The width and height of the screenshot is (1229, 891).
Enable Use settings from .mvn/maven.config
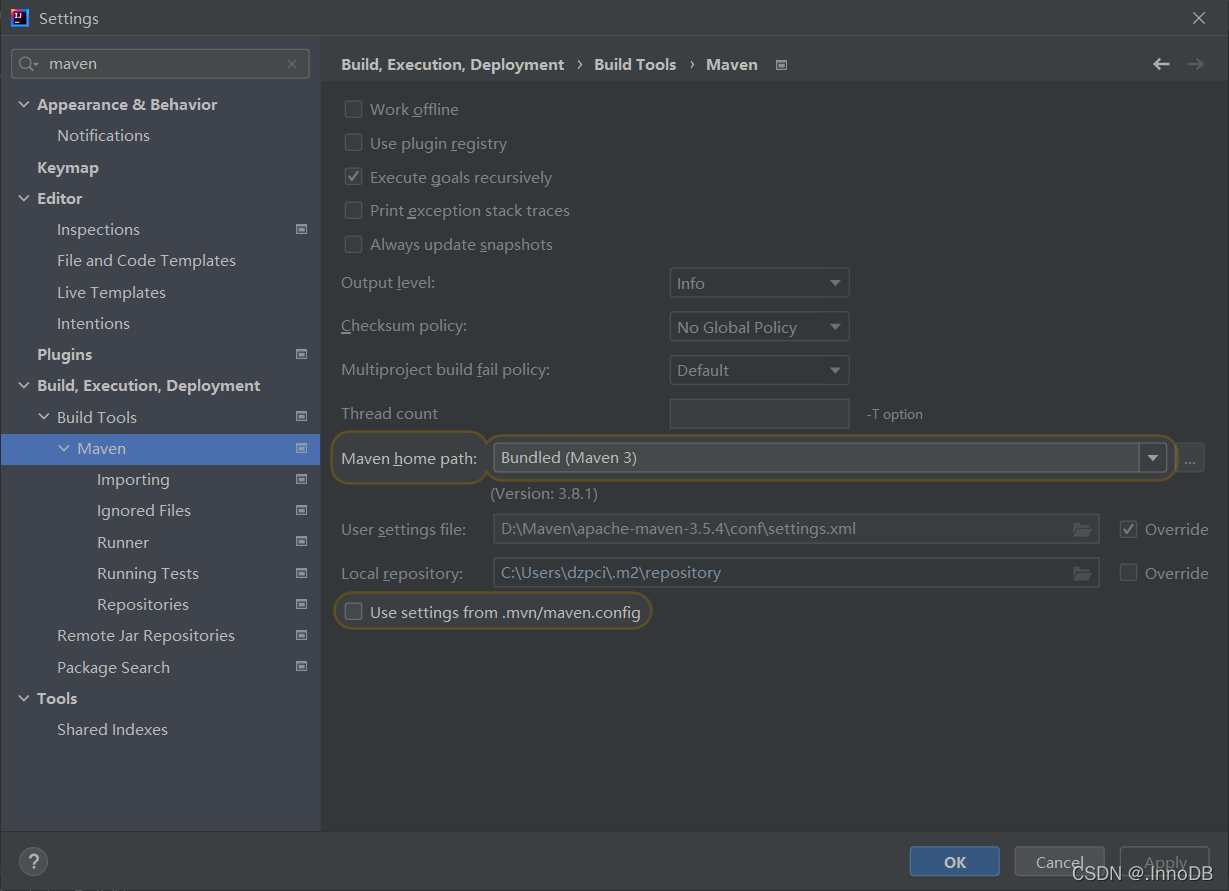(x=353, y=612)
